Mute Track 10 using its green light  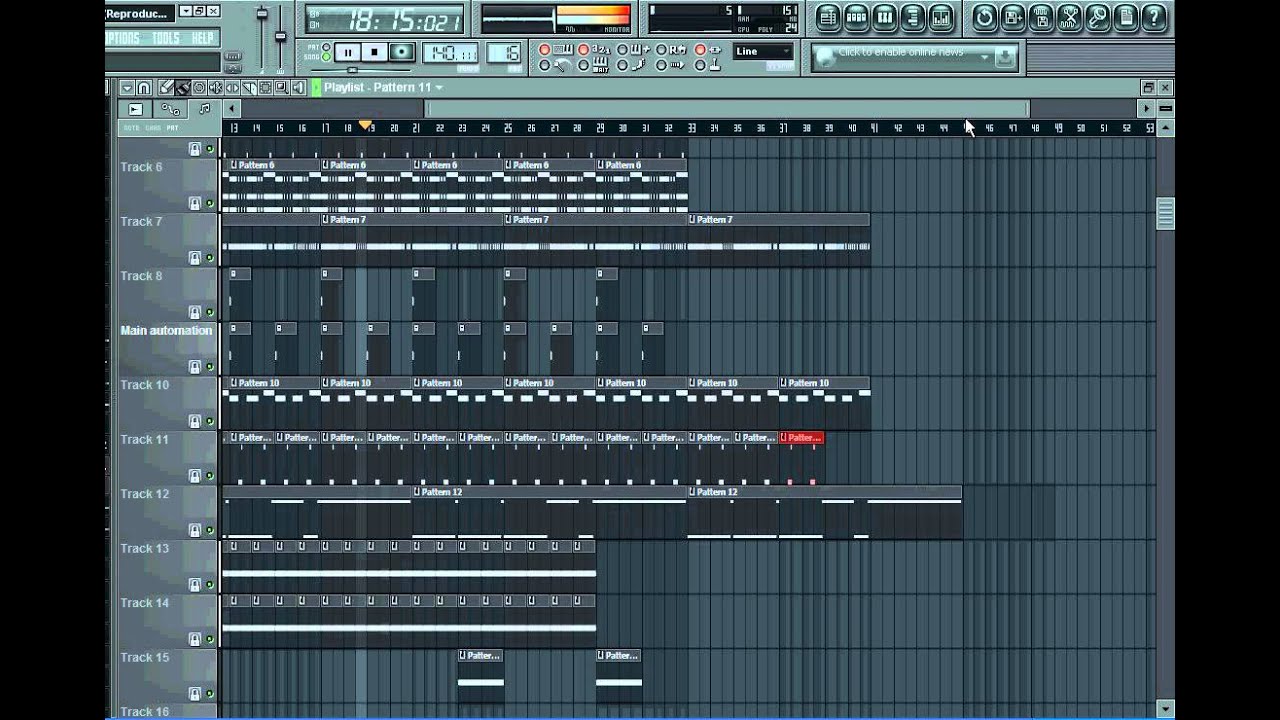click(210, 422)
